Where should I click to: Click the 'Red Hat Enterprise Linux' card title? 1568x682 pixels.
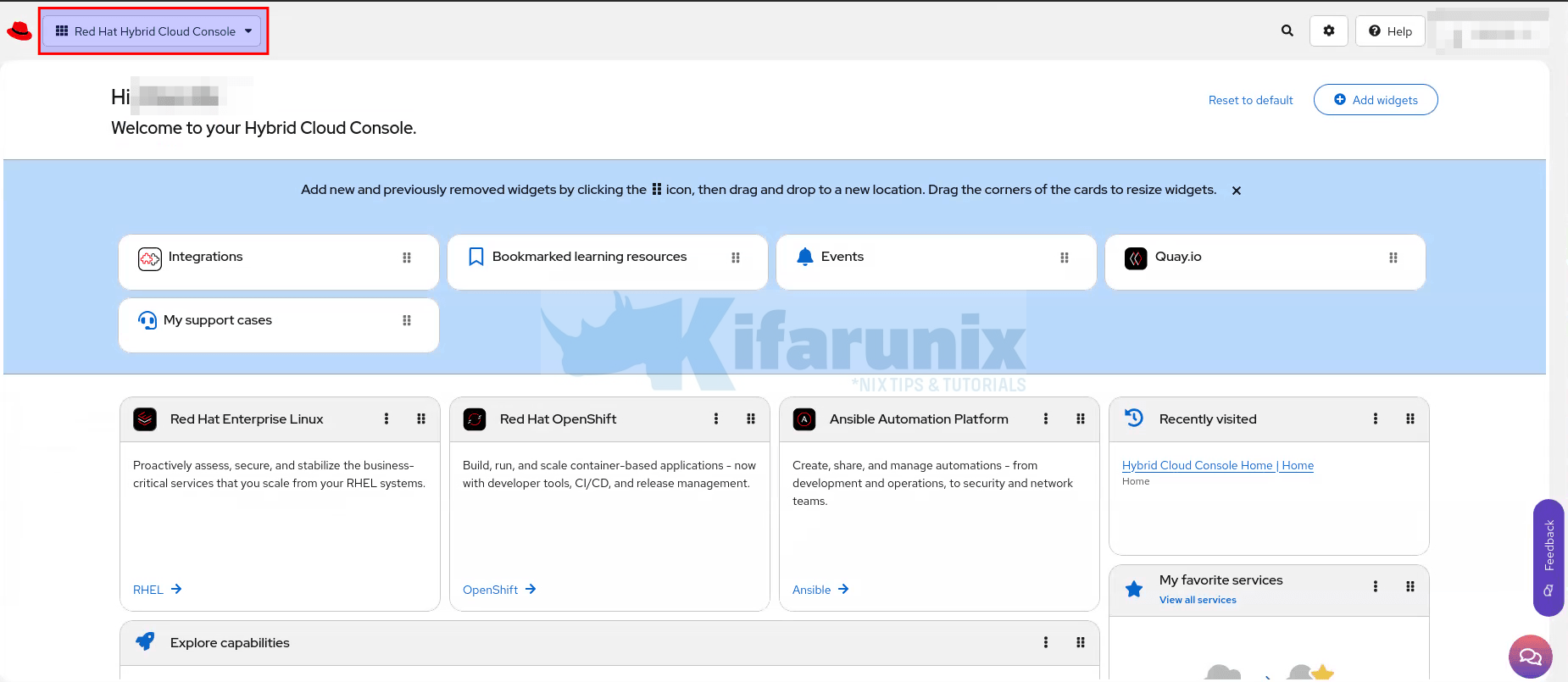(247, 419)
